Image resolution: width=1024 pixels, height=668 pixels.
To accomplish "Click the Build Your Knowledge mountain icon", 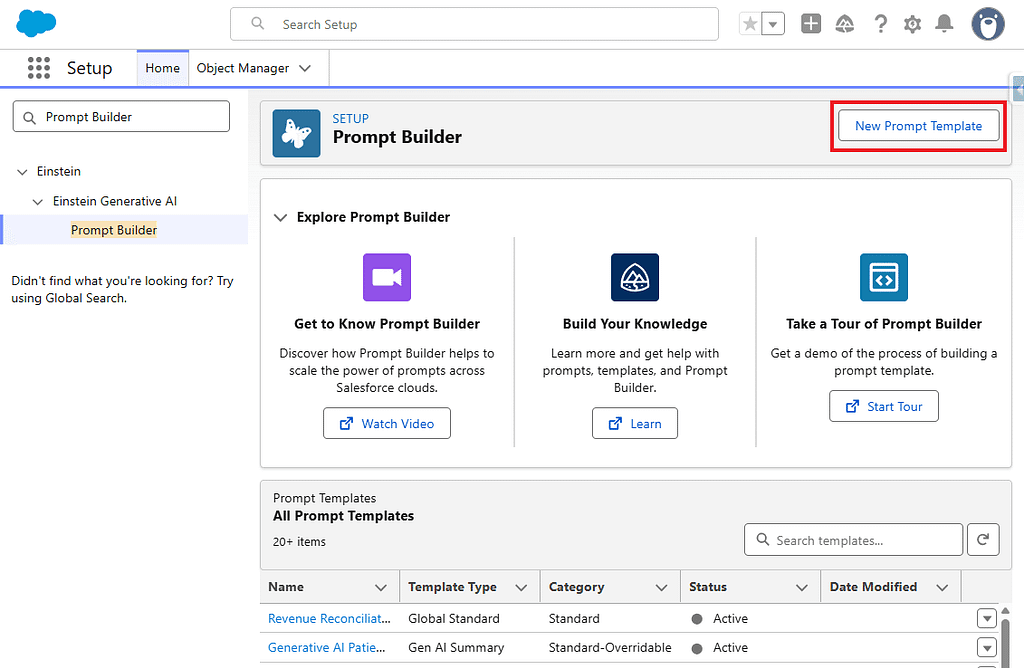I will 635,278.
